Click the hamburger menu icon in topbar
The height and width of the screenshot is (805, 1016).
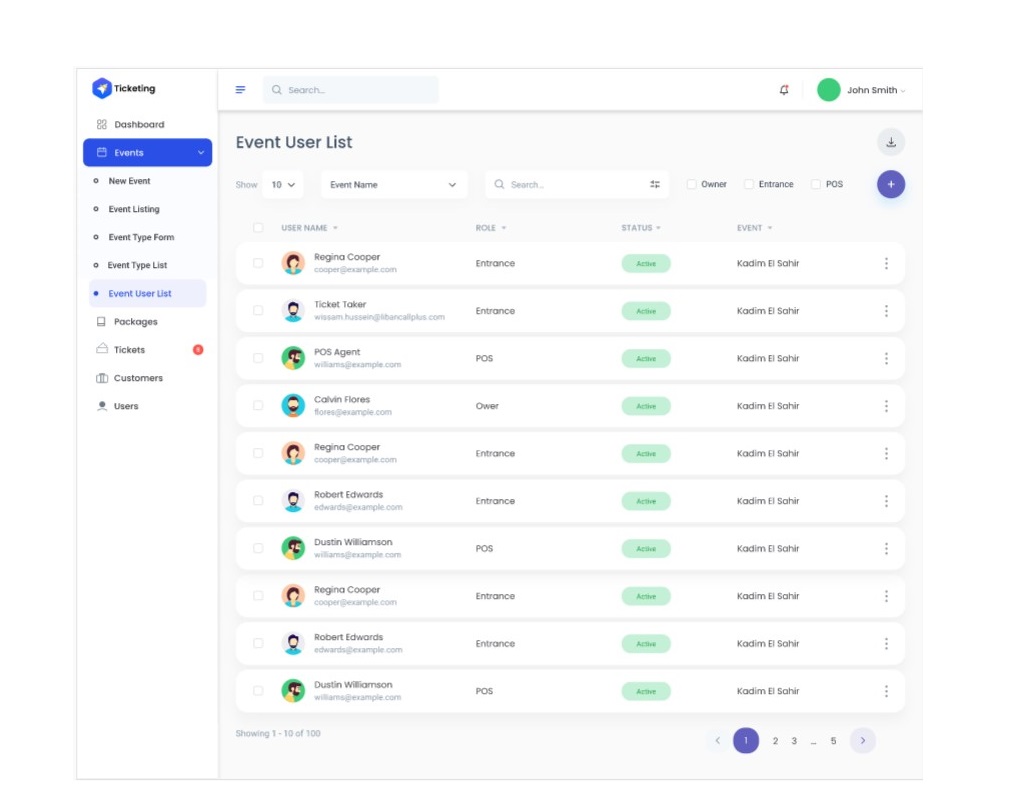240,89
